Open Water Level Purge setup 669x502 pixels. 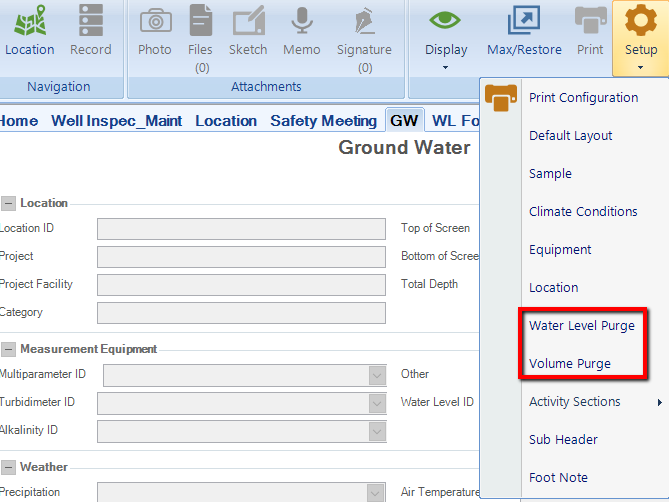[x=582, y=325]
